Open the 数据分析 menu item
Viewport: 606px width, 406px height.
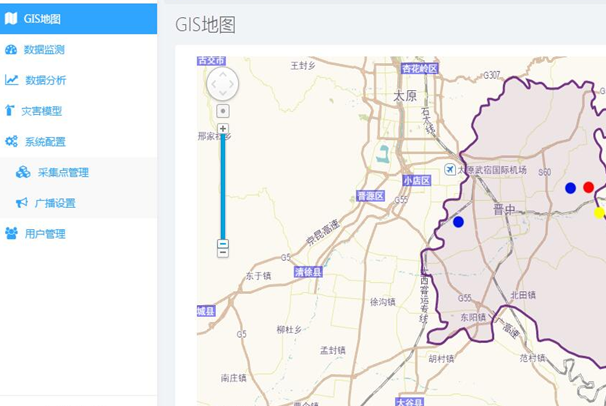pyautogui.click(x=45, y=81)
